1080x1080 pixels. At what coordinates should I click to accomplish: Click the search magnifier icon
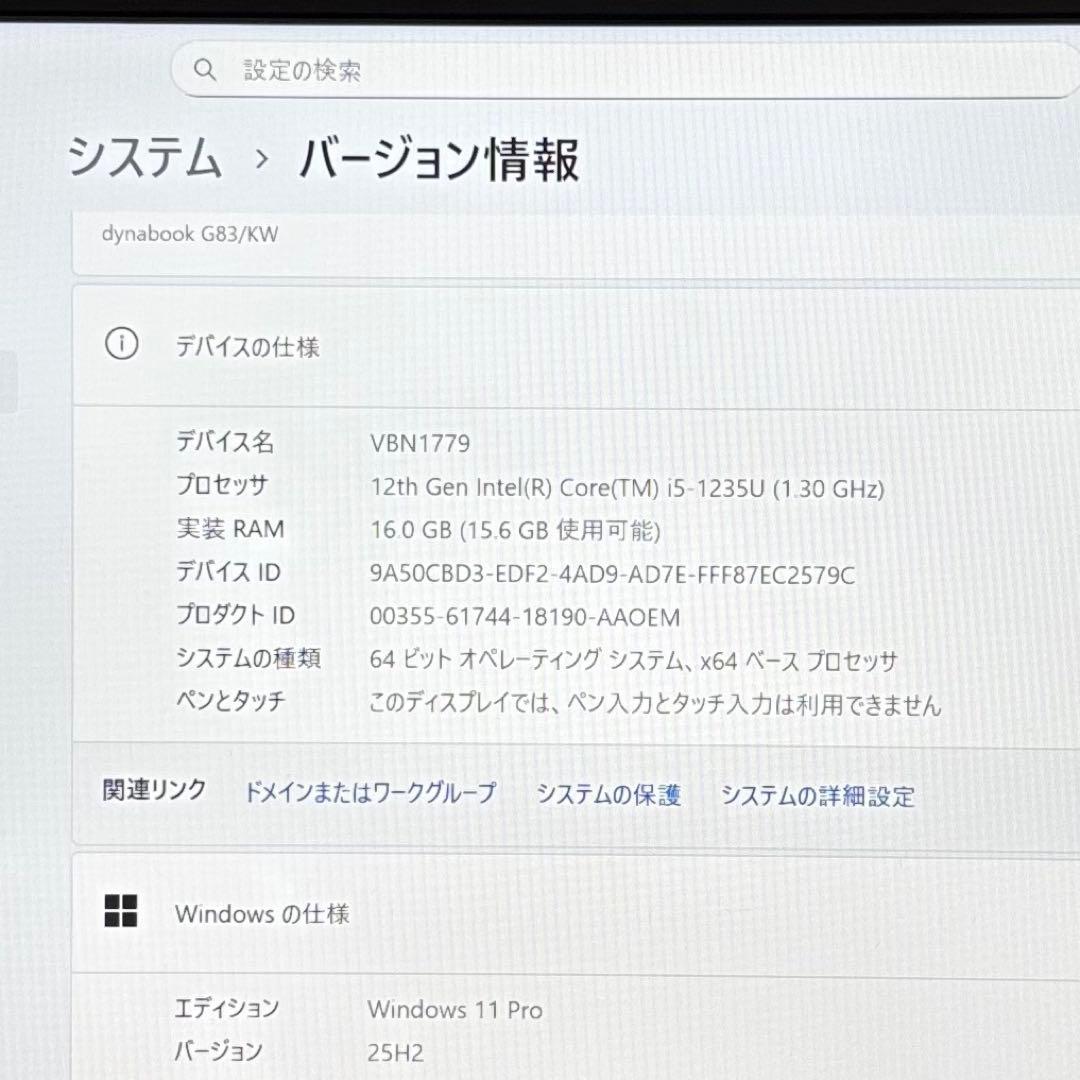pyautogui.click(x=205, y=69)
